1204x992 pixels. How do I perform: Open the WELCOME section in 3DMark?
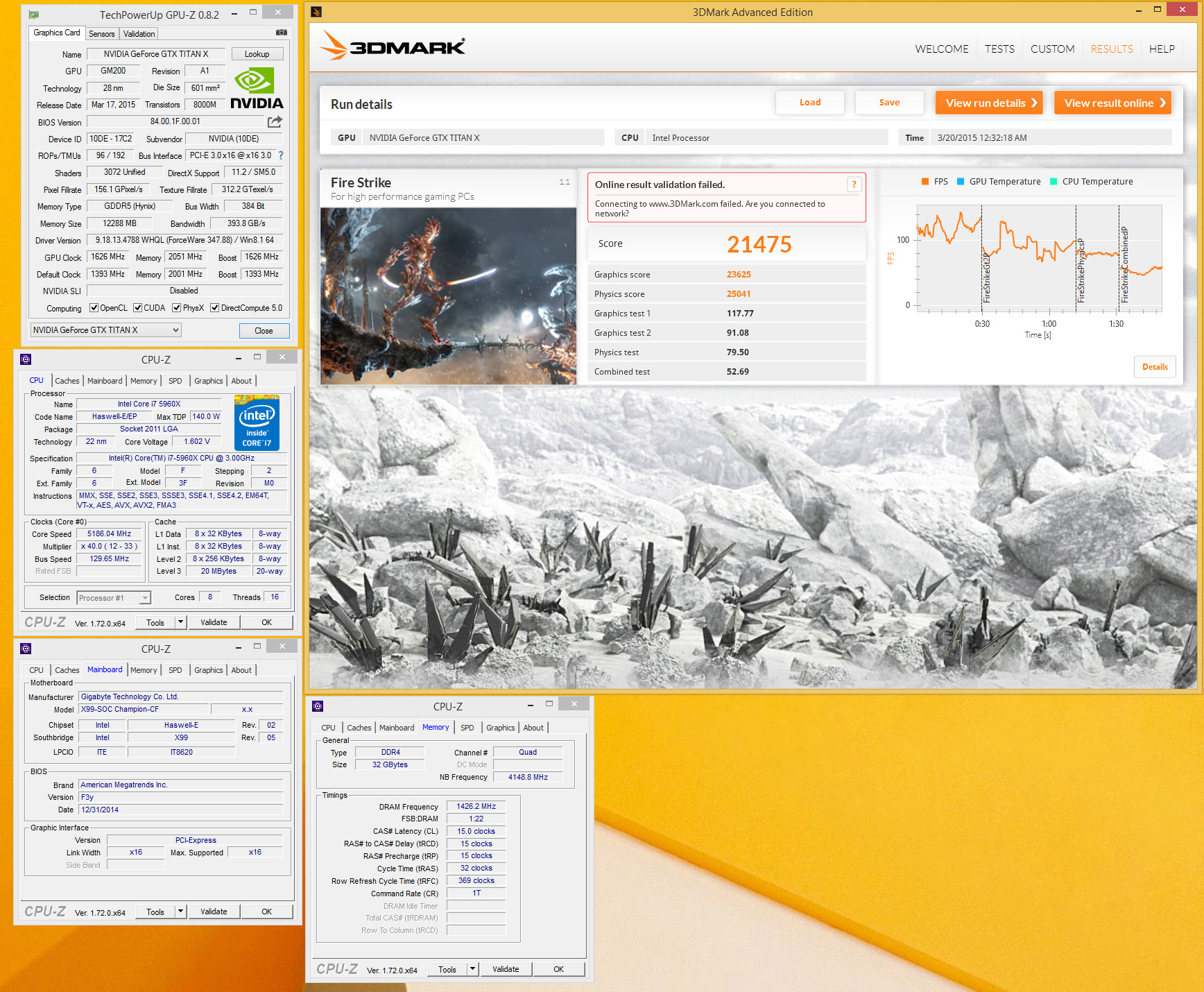[x=942, y=49]
